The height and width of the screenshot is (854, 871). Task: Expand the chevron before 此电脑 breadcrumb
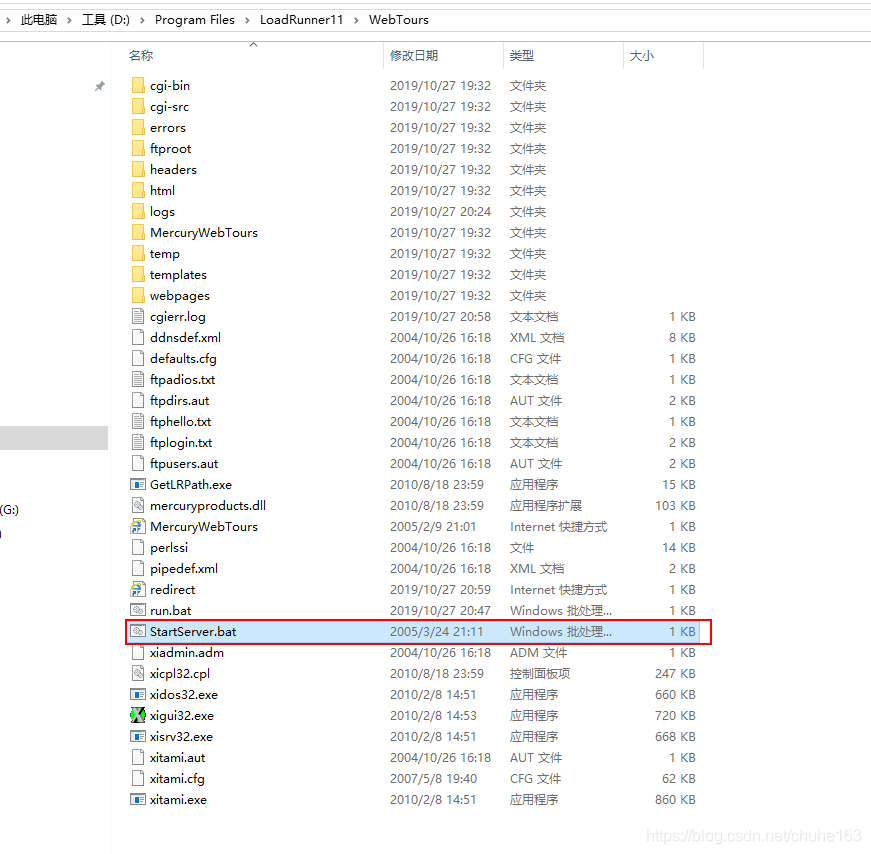pyautogui.click(x=8, y=20)
